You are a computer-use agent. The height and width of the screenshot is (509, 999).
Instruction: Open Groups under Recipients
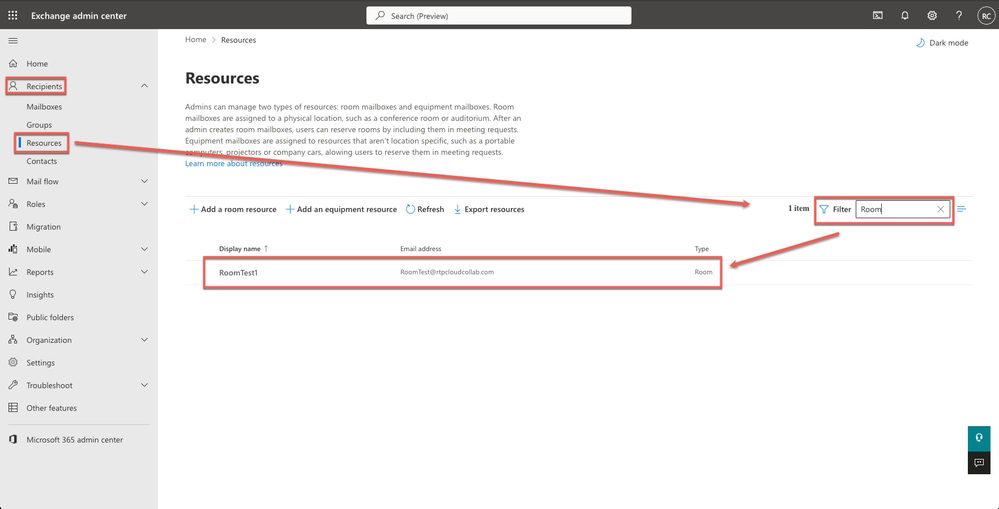(x=39, y=125)
